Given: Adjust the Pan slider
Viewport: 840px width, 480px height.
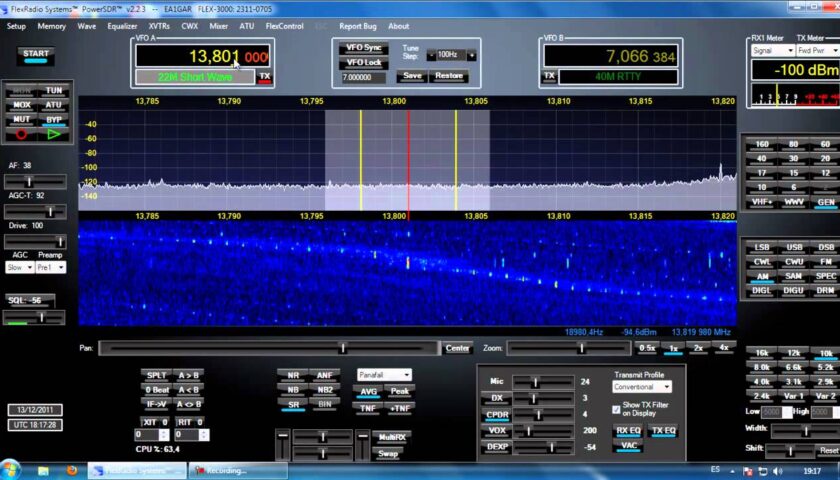Looking at the screenshot, I should (x=269, y=348).
